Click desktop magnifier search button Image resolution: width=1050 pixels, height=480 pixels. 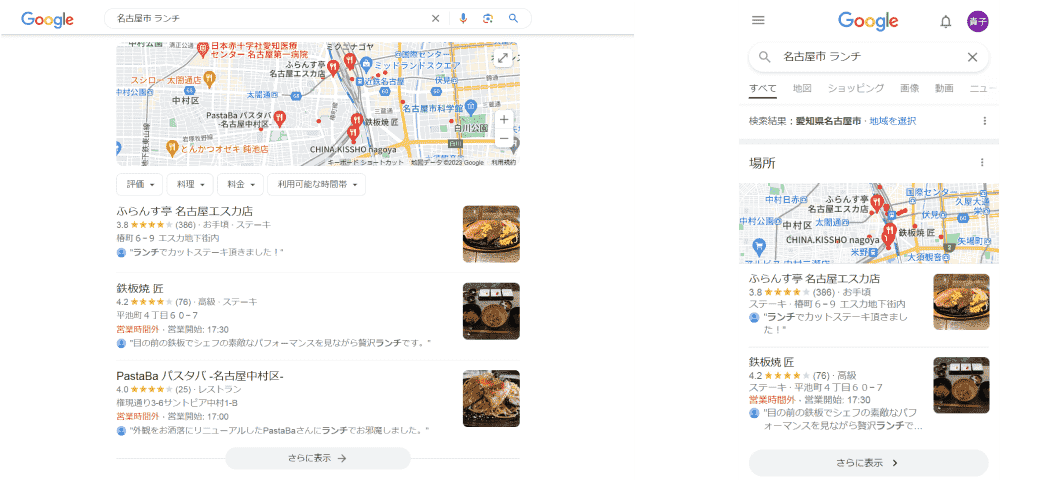(x=513, y=19)
